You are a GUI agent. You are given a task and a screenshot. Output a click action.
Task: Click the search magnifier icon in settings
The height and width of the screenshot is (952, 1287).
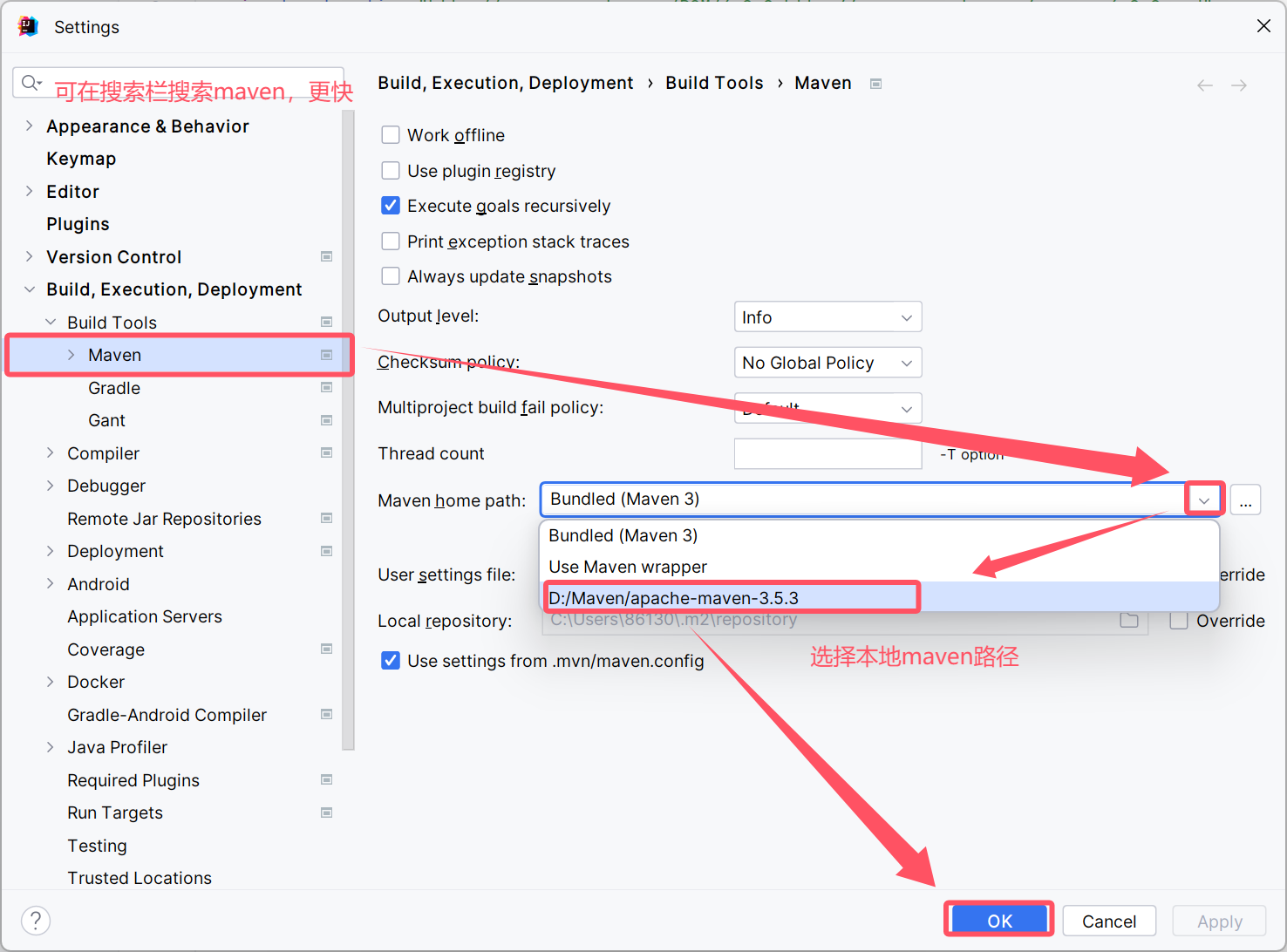click(31, 83)
